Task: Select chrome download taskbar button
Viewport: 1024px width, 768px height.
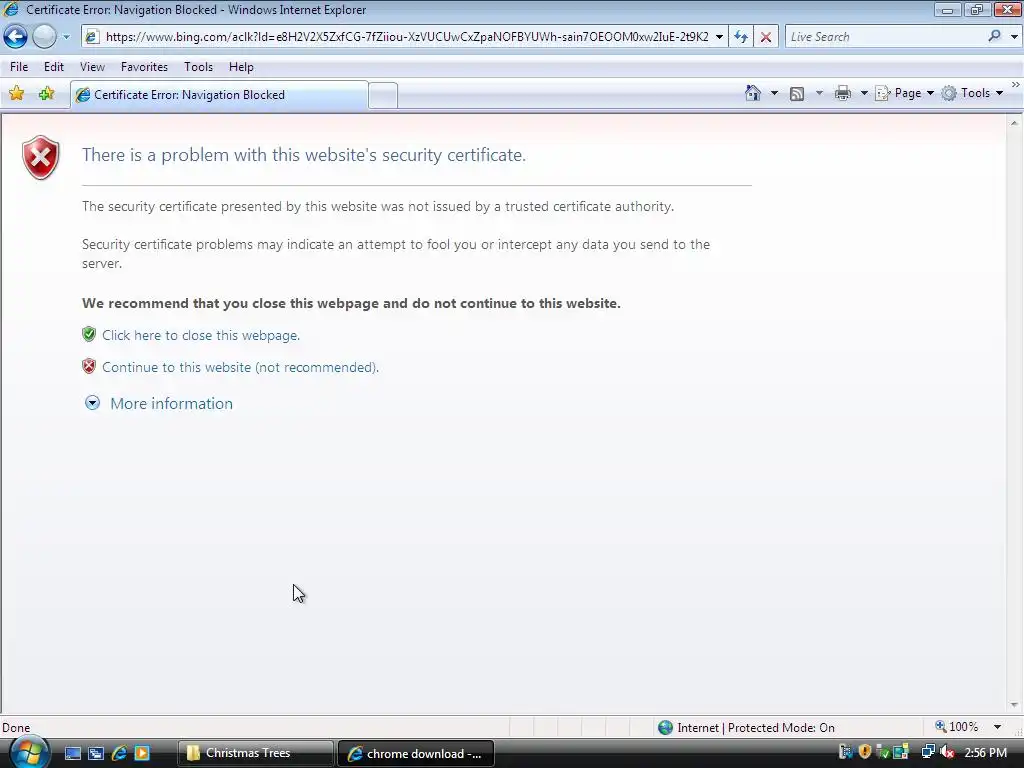Action: 415,754
